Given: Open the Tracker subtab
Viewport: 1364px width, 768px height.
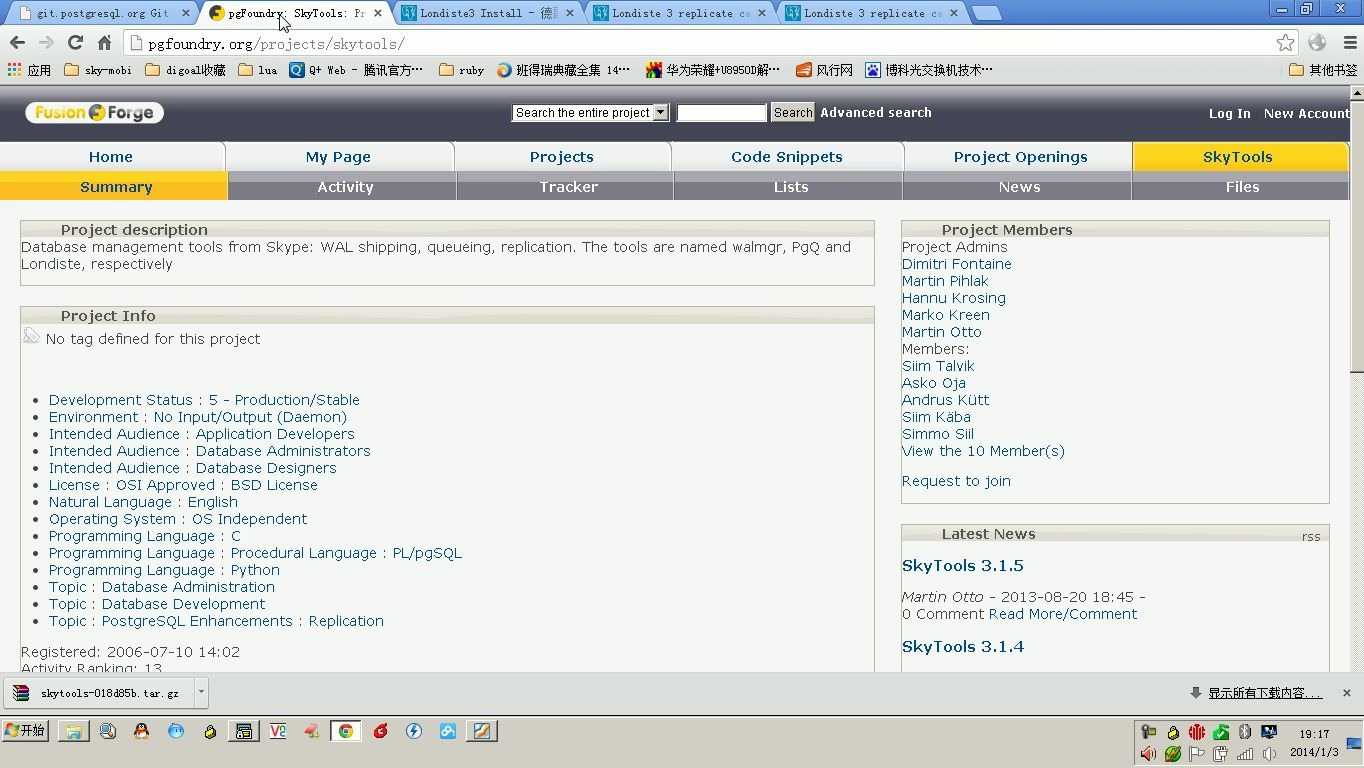Looking at the screenshot, I should (568, 187).
